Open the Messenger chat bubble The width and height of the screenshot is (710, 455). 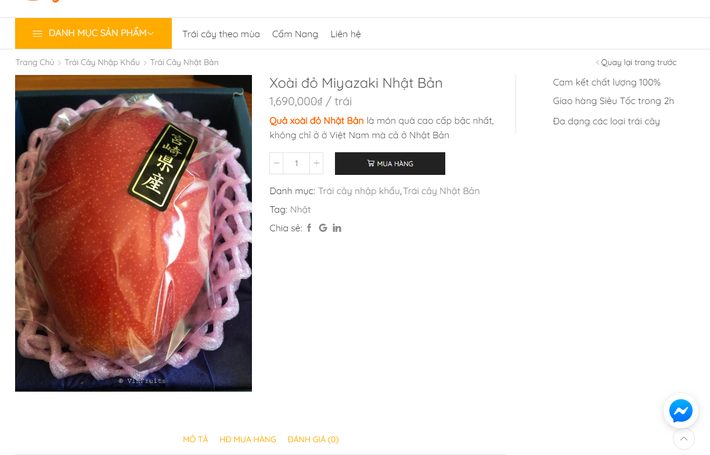coord(681,411)
